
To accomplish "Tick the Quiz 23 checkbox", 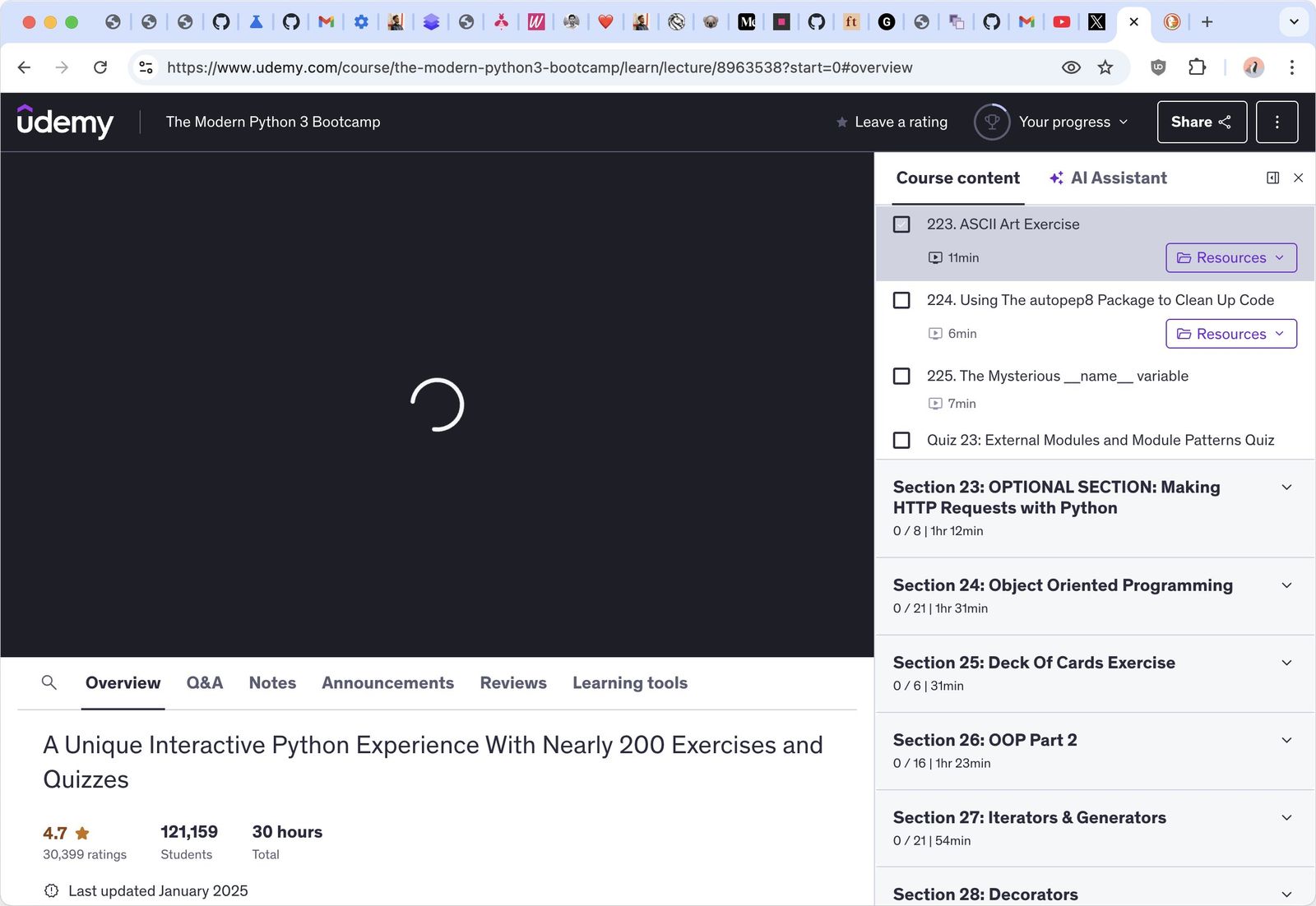I will tap(901, 440).
